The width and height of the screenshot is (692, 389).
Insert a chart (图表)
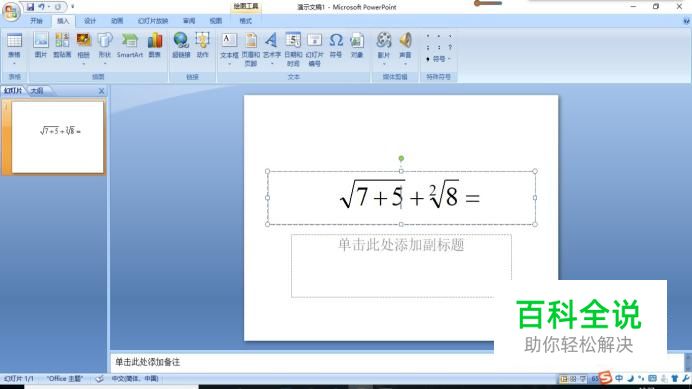tap(154, 45)
